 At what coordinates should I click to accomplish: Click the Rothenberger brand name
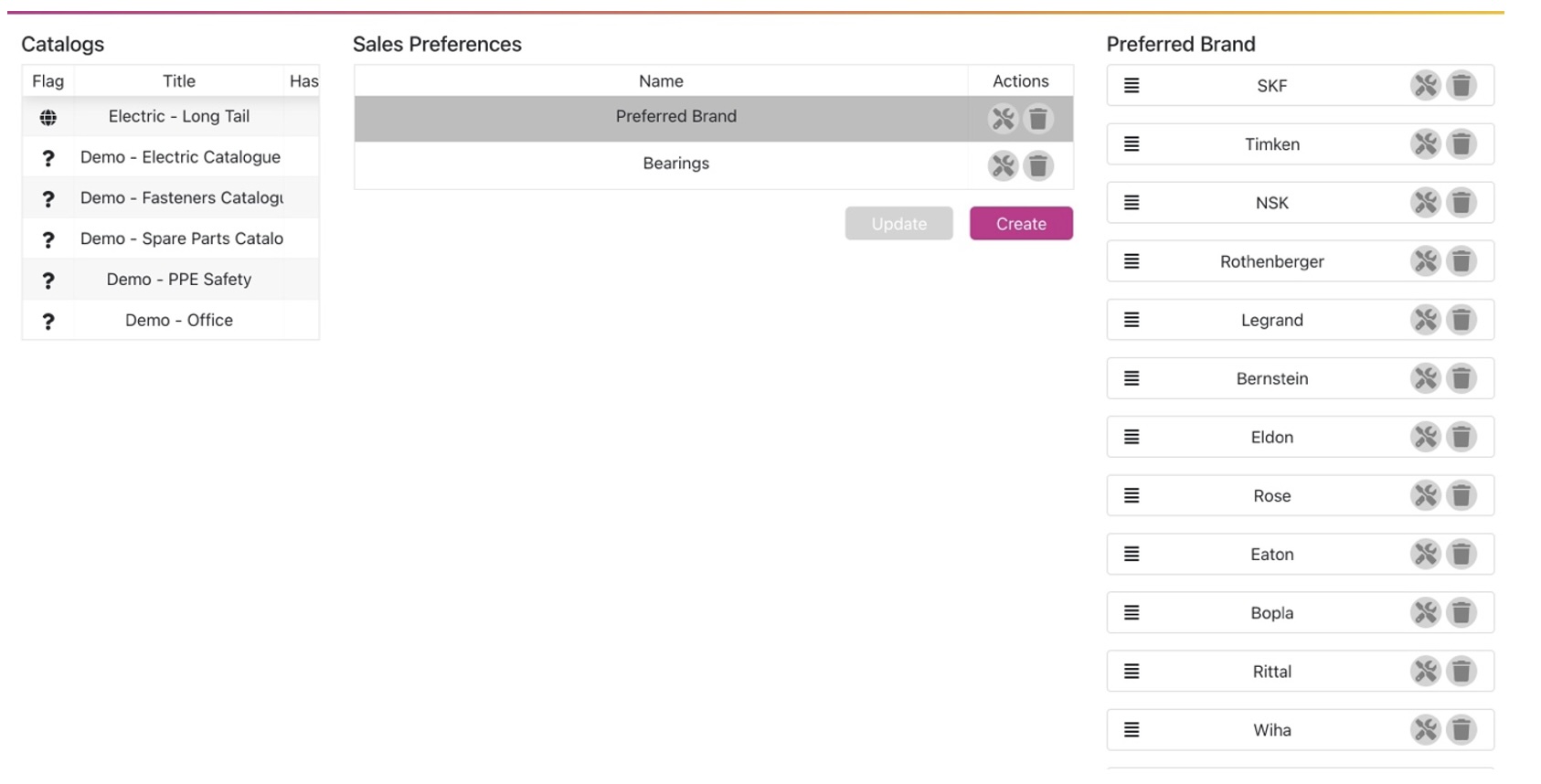pos(1271,261)
